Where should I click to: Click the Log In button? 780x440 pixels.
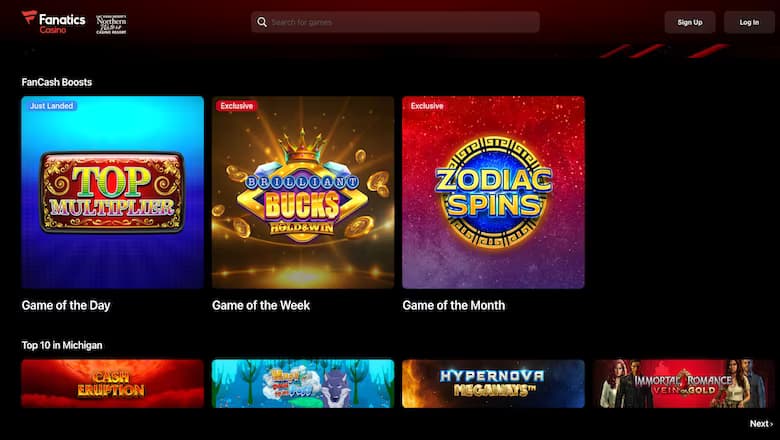(749, 22)
